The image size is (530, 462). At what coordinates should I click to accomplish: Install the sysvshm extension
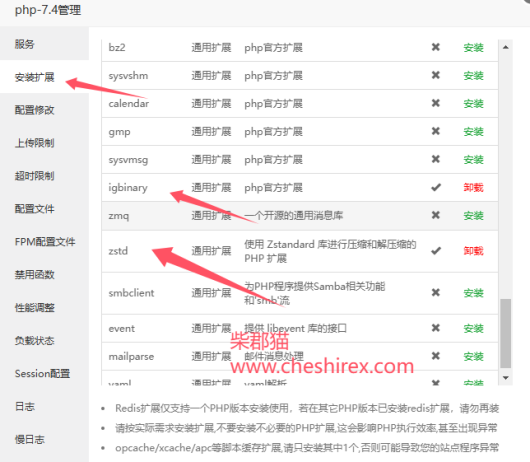[473, 76]
